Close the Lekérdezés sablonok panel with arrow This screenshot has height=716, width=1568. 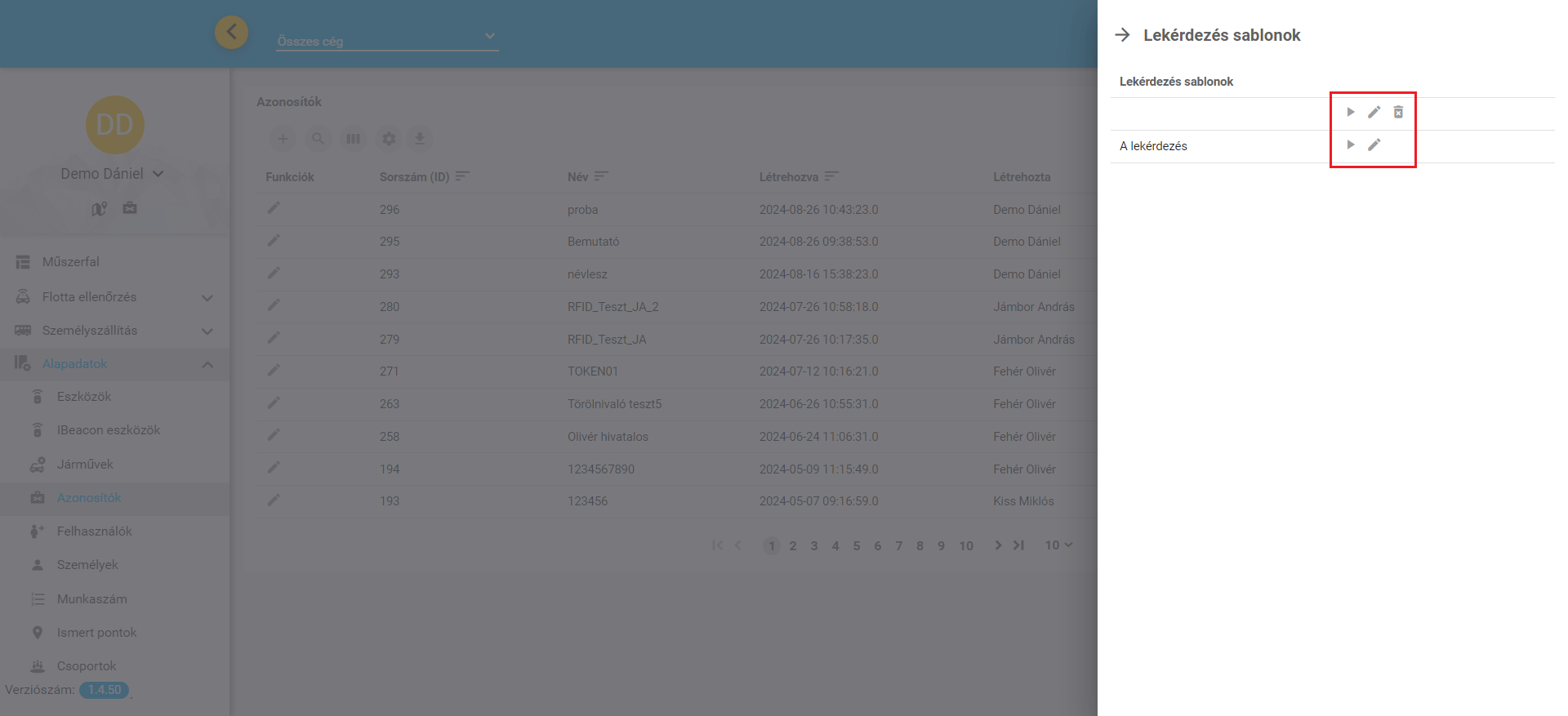[x=1122, y=35]
